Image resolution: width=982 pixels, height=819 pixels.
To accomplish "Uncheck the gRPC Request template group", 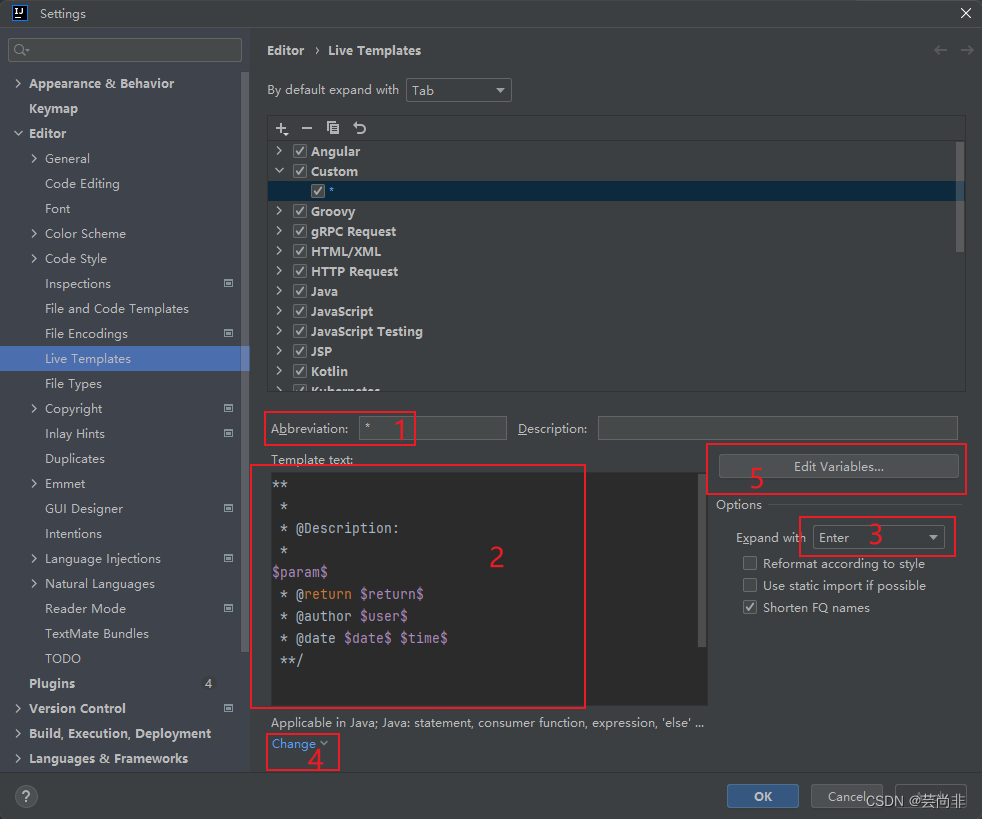I will coord(300,231).
